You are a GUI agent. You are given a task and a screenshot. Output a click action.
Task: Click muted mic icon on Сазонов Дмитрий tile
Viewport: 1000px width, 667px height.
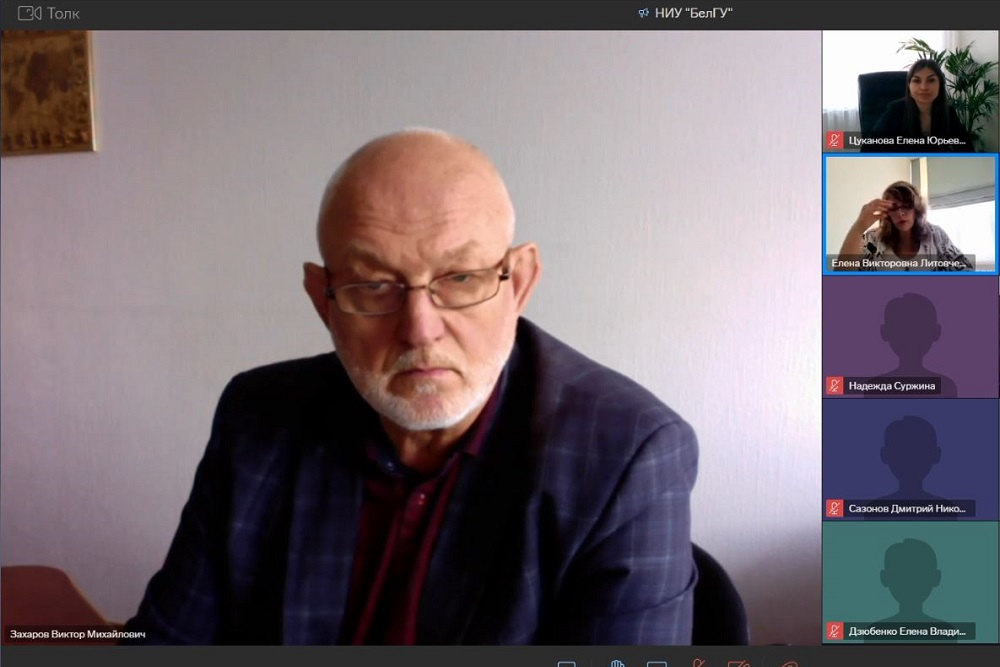[x=835, y=508]
